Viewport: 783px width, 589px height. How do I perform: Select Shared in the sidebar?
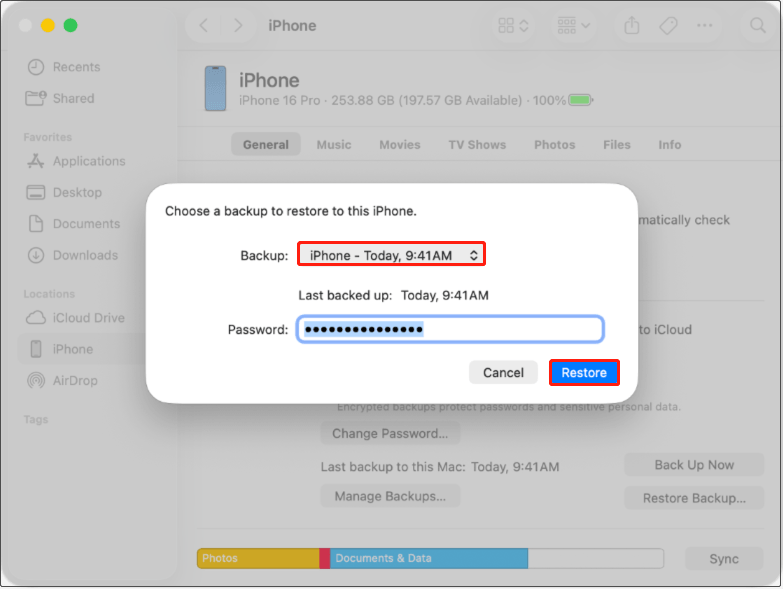click(x=73, y=98)
